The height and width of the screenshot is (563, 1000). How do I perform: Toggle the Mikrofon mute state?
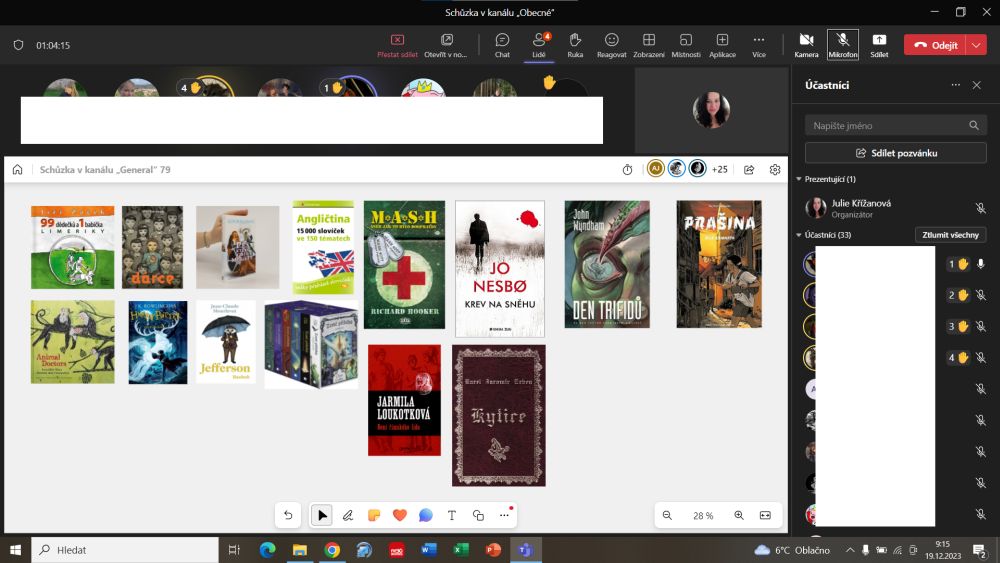pyautogui.click(x=842, y=45)
